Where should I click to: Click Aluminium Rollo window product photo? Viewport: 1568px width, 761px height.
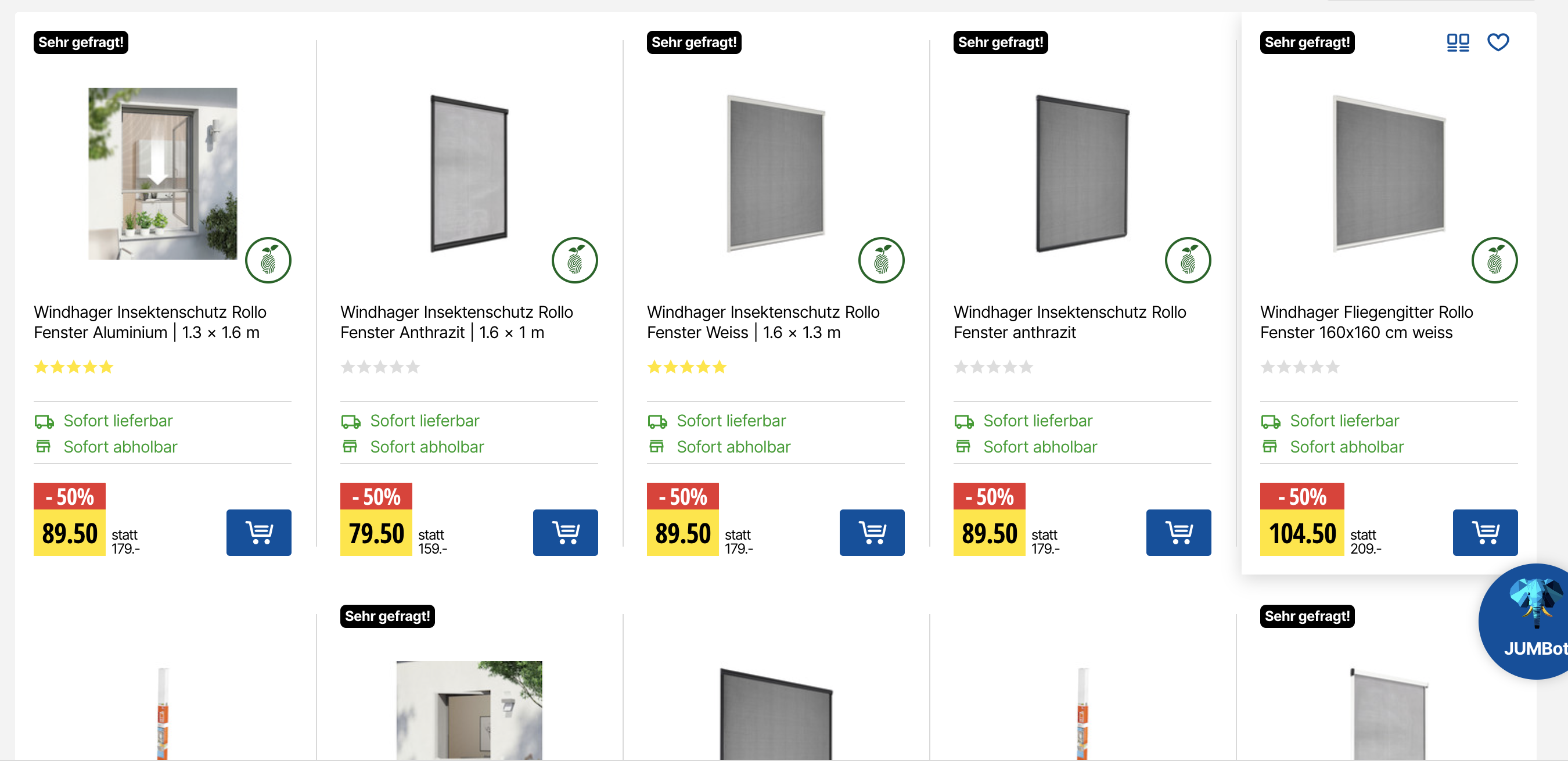coord(163,174)
